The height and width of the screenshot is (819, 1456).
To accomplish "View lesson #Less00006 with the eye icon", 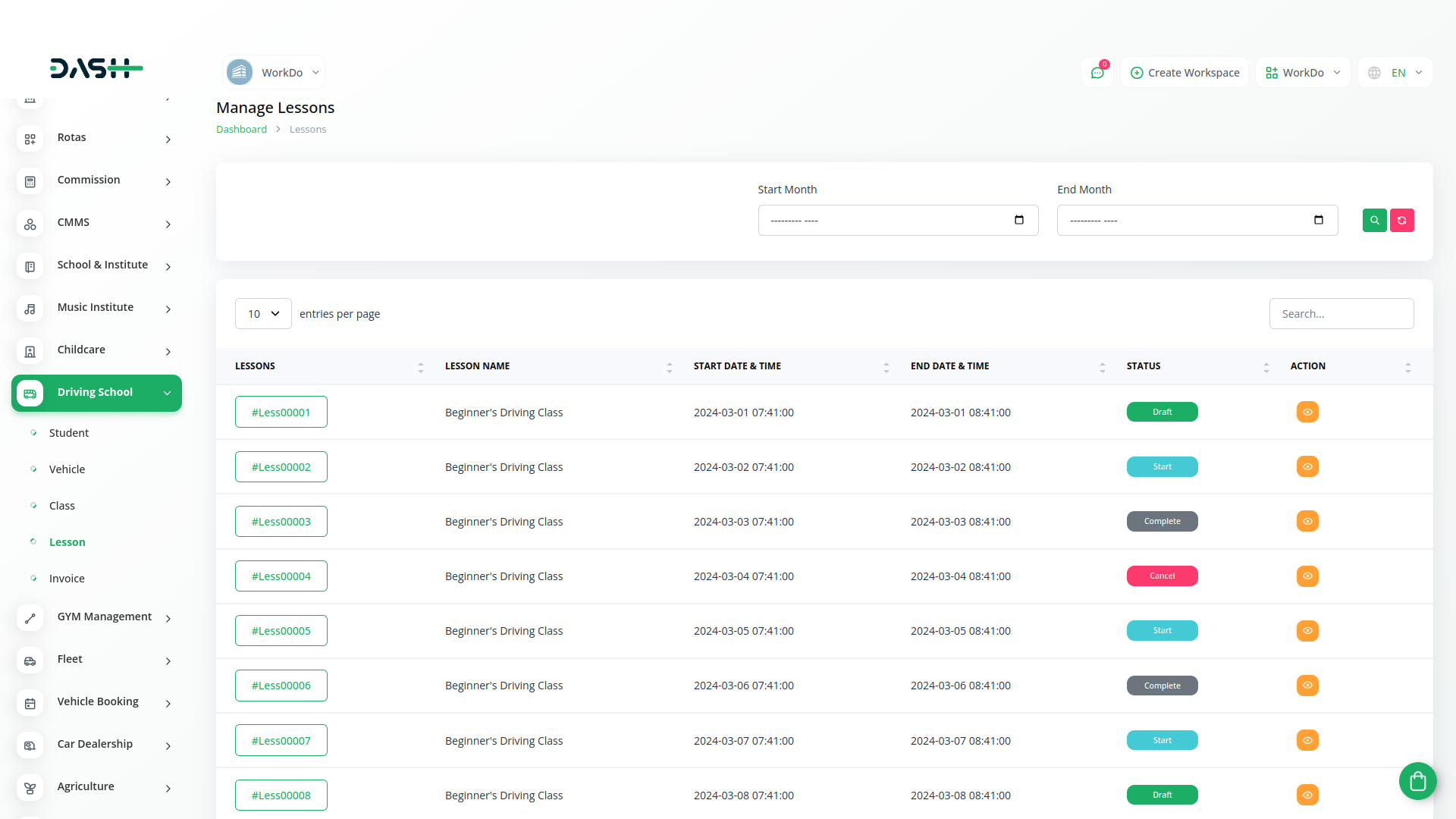I will tap(1307, 686).
